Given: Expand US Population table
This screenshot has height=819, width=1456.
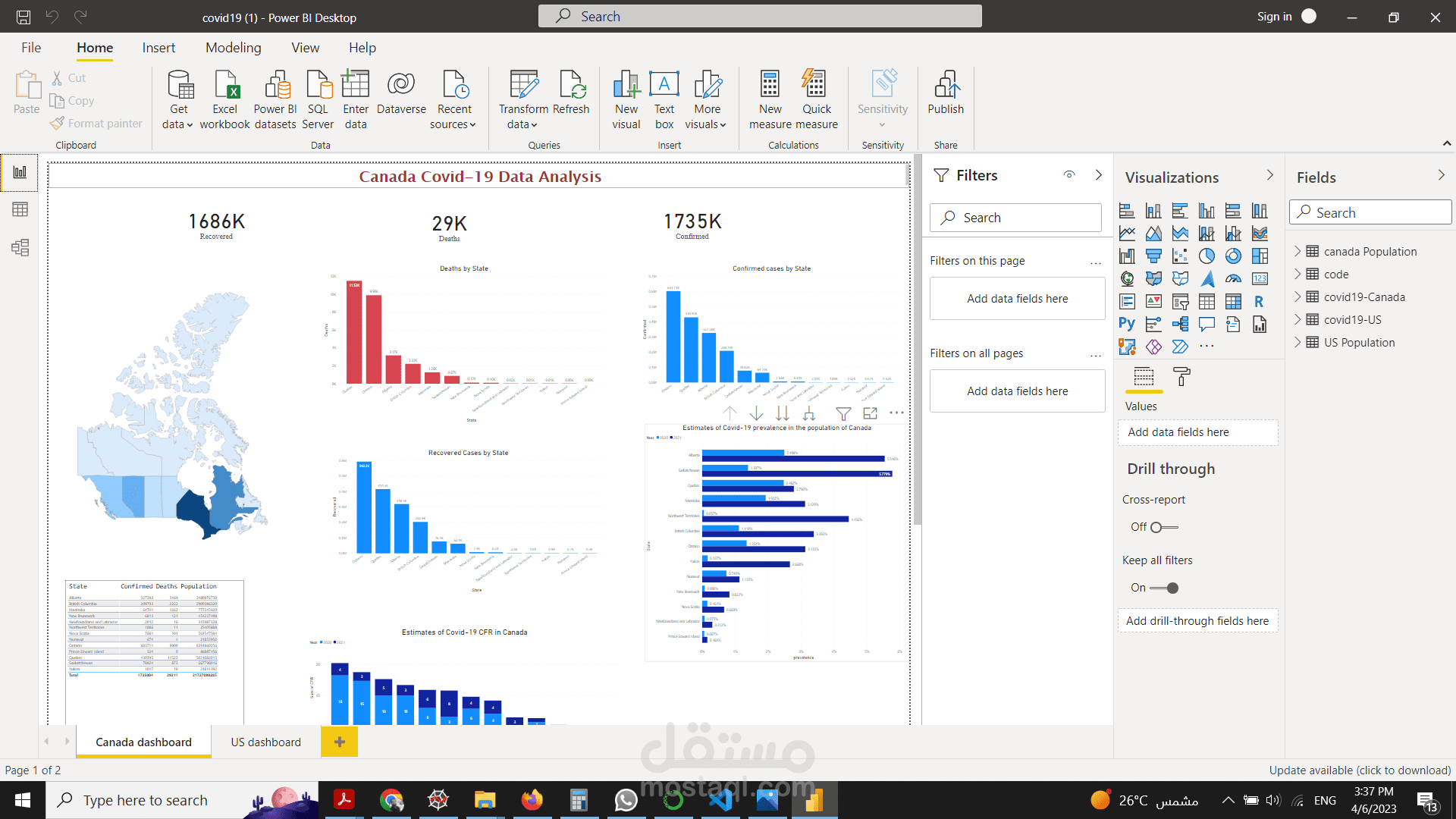Looking at the screenshot, I should [1298, 342].
